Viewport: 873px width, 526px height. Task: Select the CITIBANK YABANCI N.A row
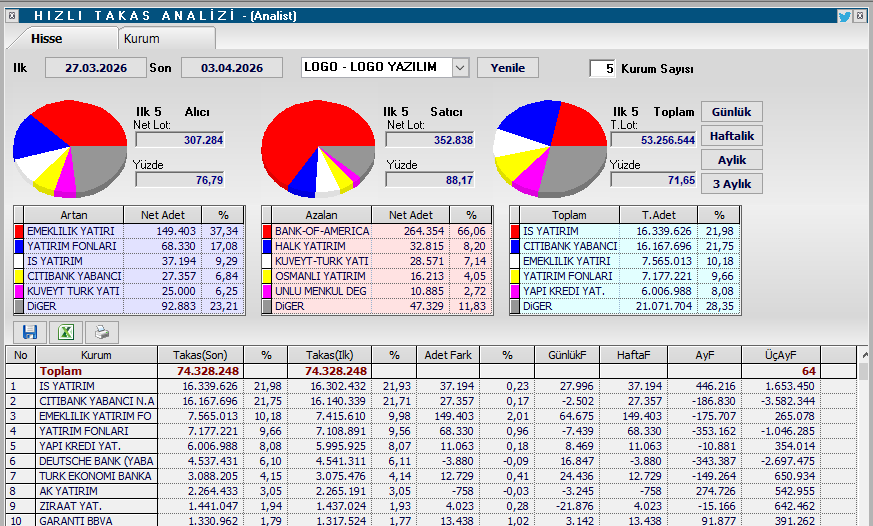pos(431,401)
